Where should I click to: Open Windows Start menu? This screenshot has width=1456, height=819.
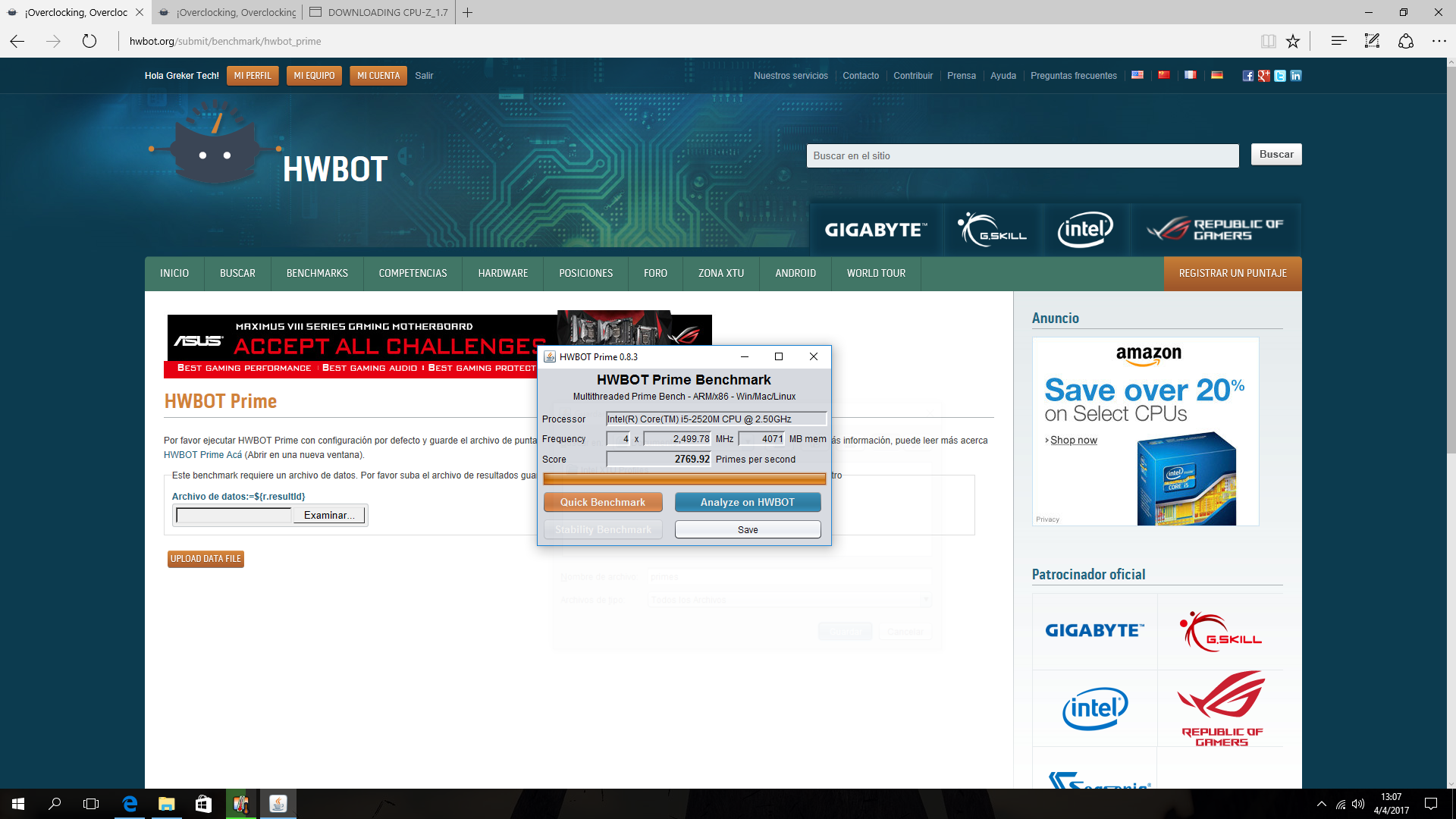coord(18,804)
